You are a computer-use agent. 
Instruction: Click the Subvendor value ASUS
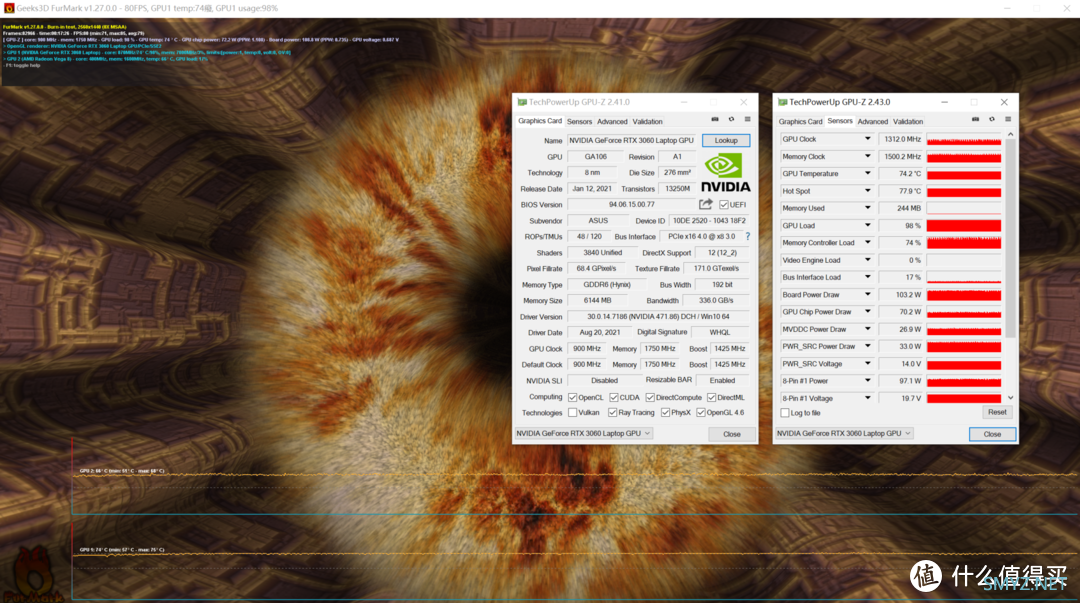598,221
